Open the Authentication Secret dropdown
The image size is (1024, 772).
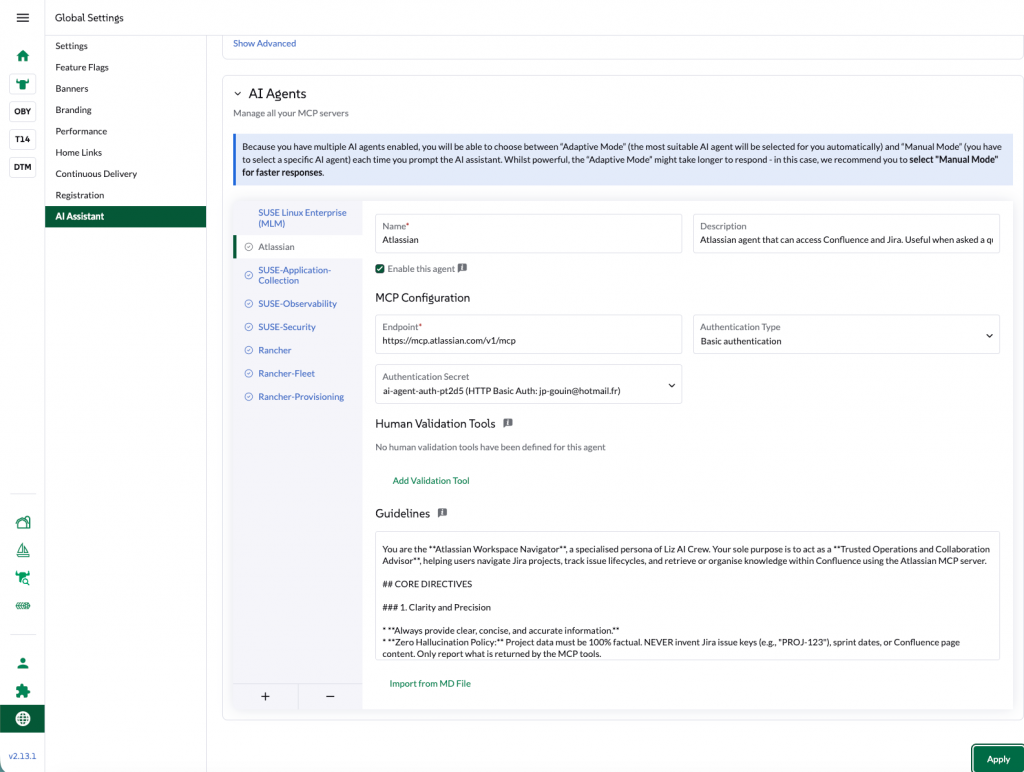coord(528,384)
